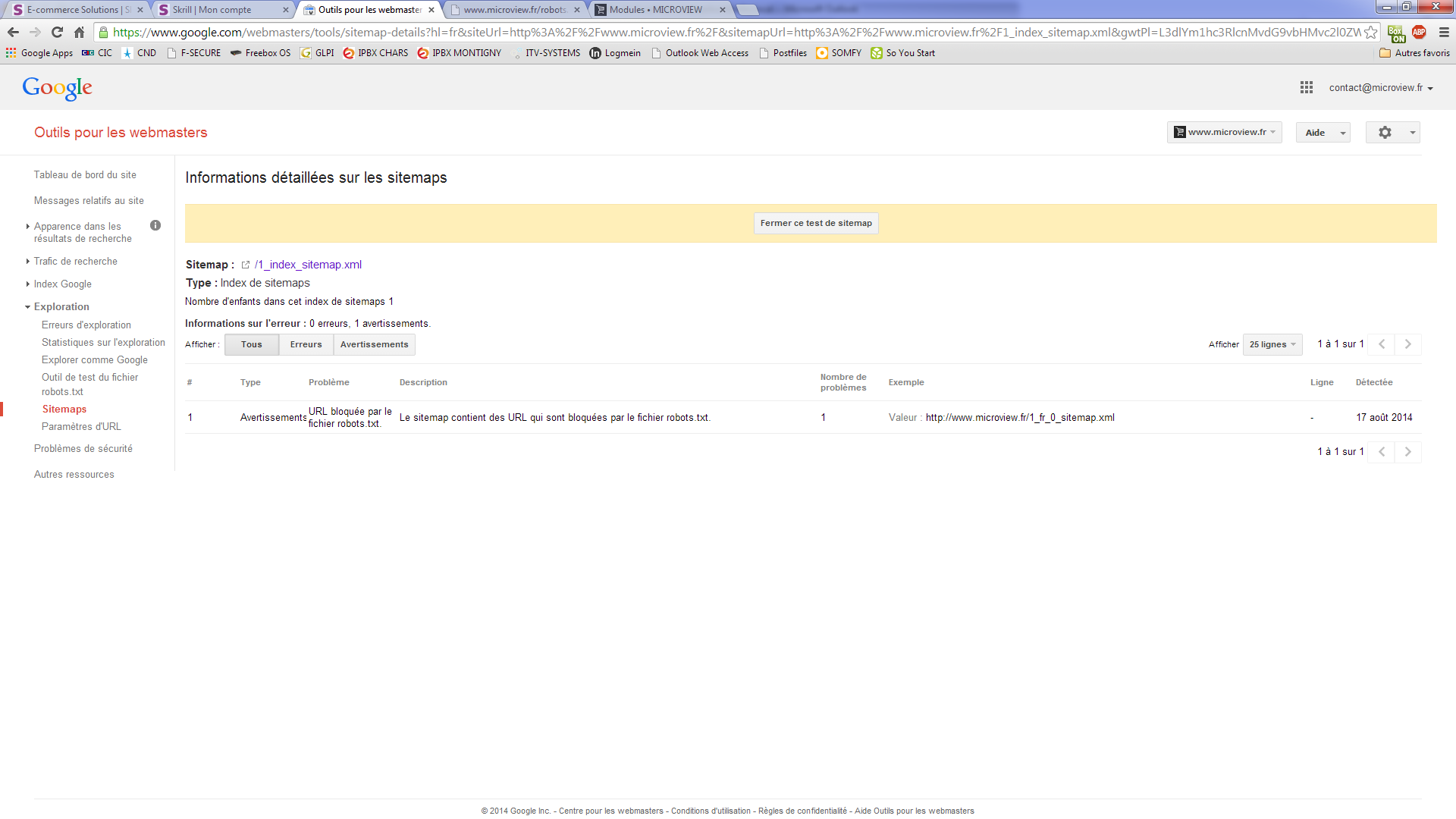Select the Tous filter button

[x=251, y=345]
